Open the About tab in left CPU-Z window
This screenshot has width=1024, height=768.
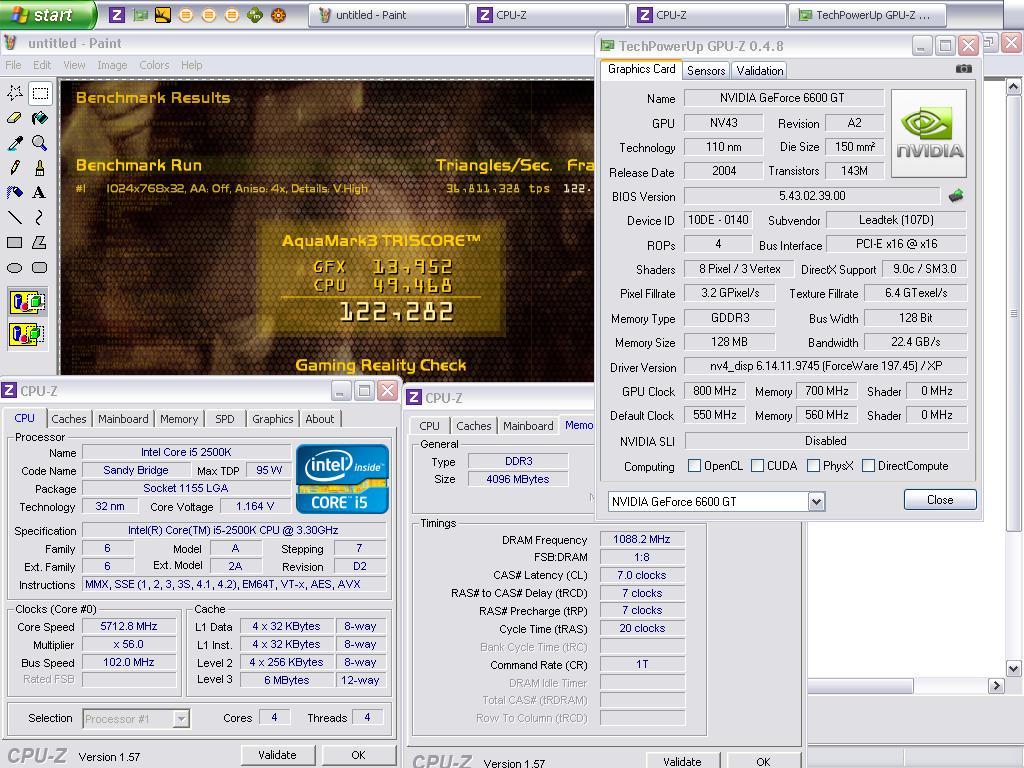pyautogui.click(x=320, y=419)
